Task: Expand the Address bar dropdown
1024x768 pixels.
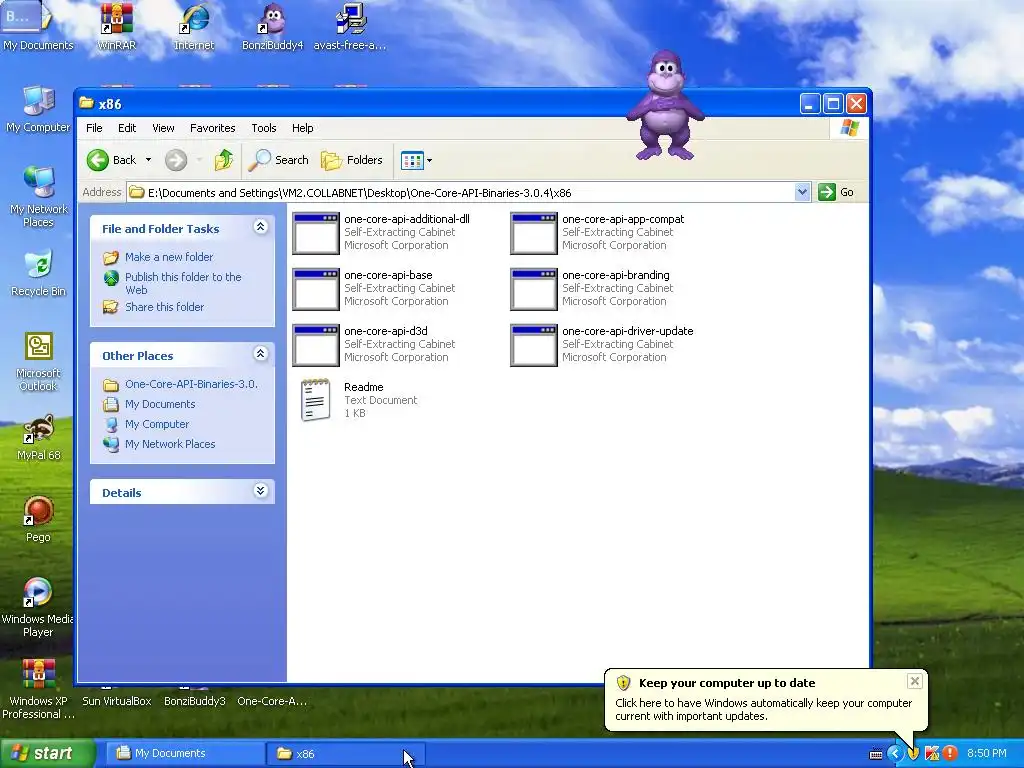Action: point(803,192)
